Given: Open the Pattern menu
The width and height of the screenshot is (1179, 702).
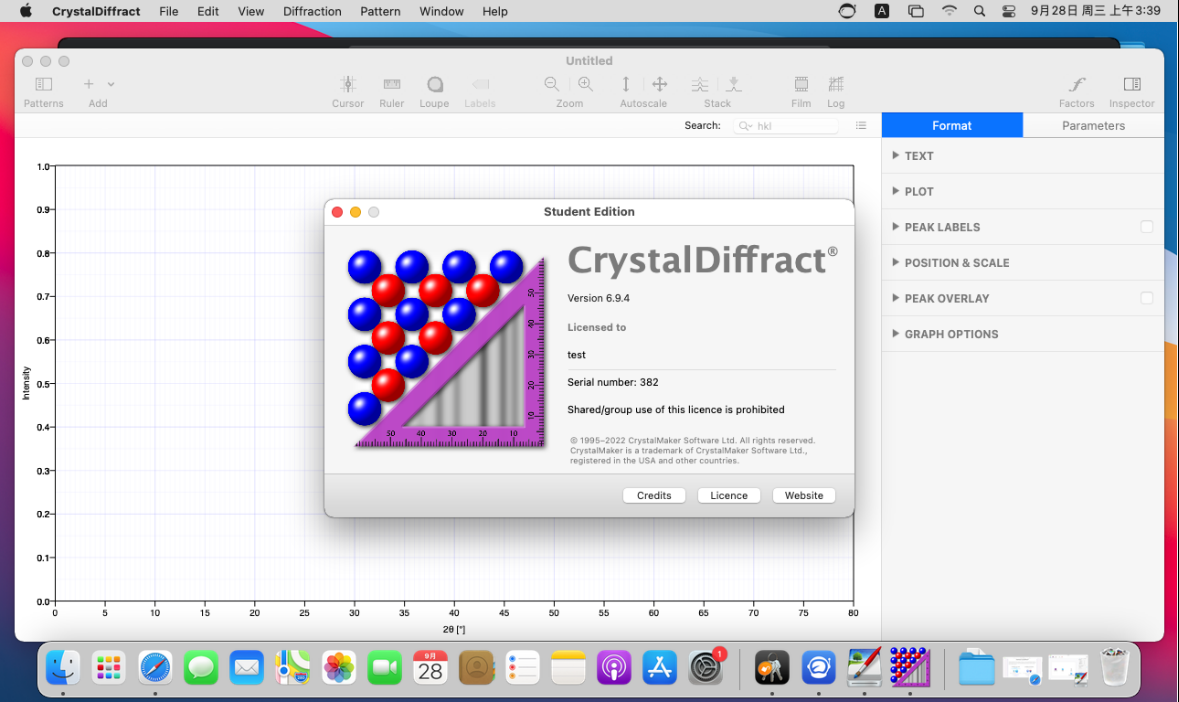Looking at the screenshot, I should [x=380, y=11].
